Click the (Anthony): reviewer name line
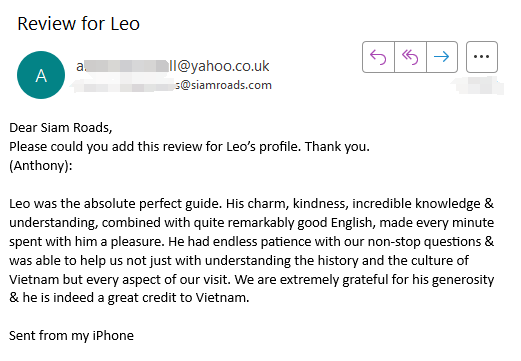The image size is (521, 361). click(41, 166)
